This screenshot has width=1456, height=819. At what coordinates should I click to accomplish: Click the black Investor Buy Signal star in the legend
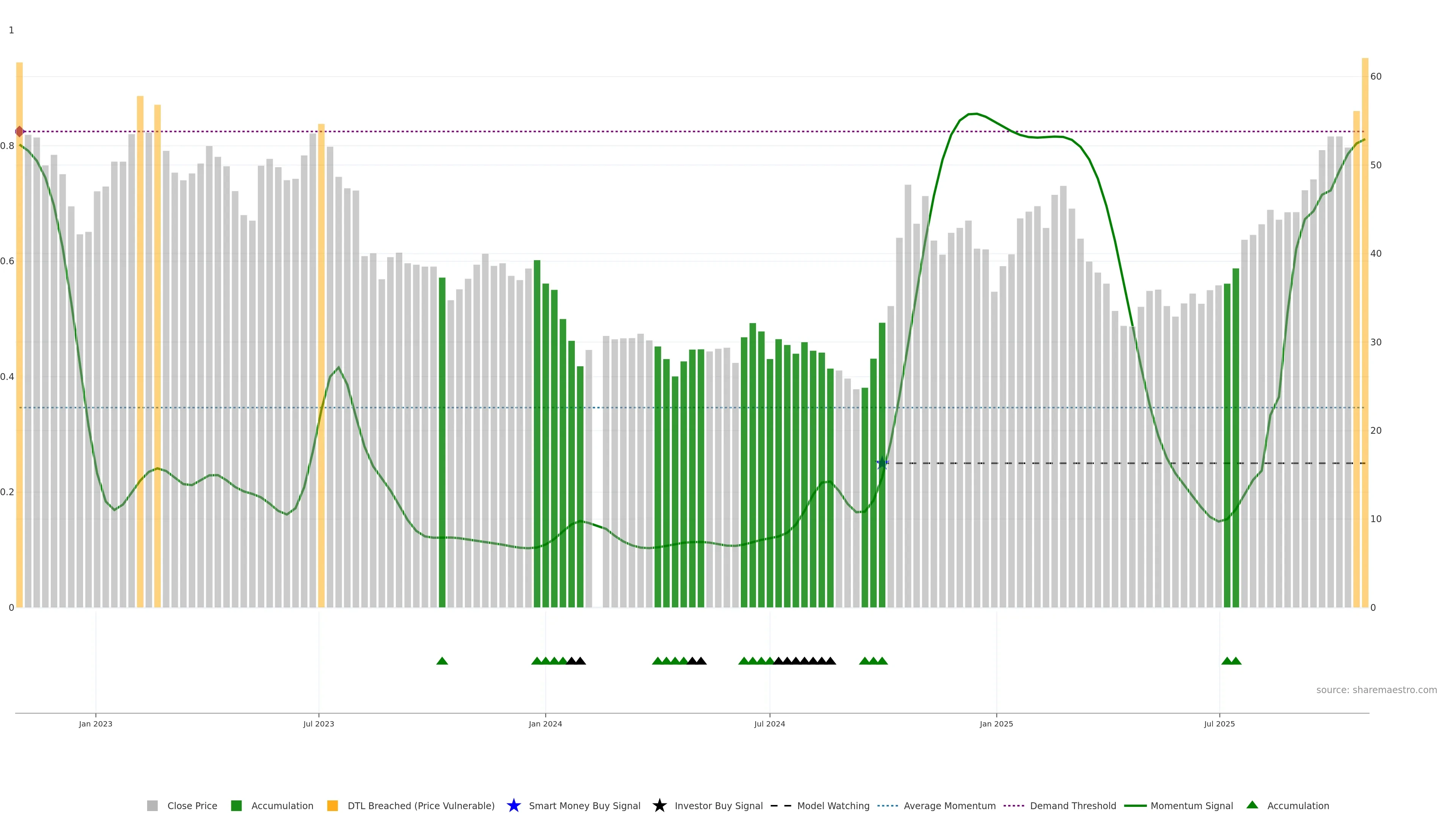[659, 805]
